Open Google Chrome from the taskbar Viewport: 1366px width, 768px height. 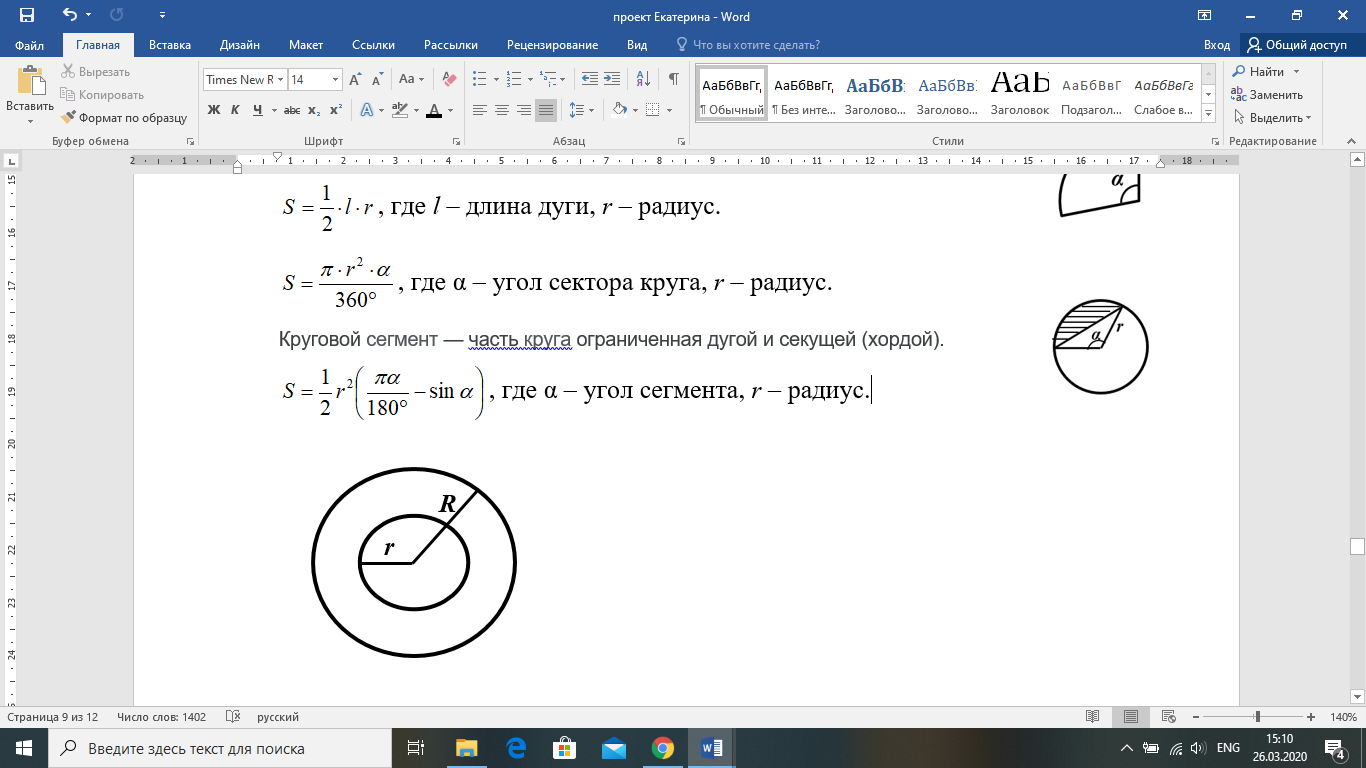pos(662,748)
